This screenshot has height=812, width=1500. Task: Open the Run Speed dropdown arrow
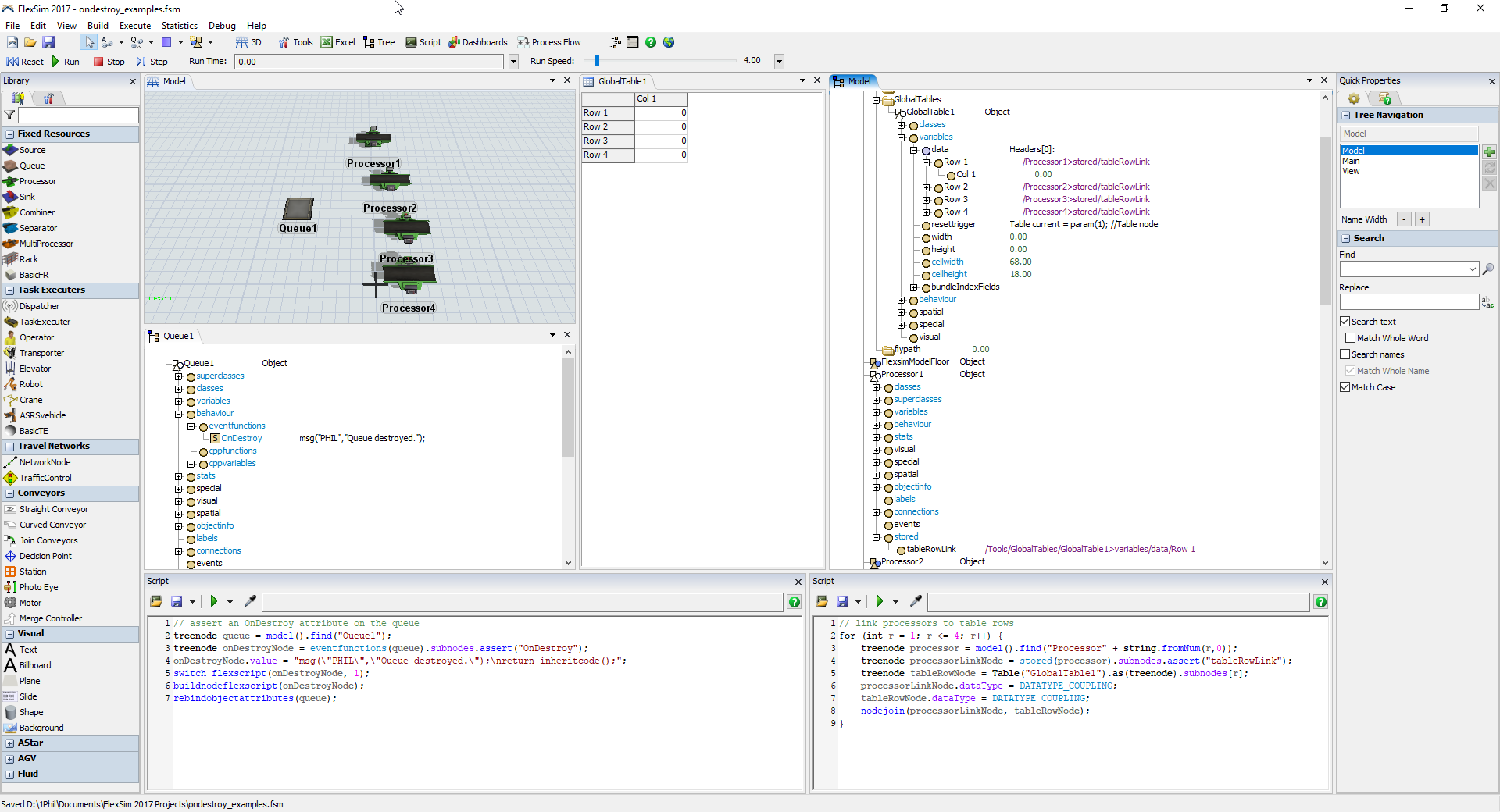coord(779,62)
